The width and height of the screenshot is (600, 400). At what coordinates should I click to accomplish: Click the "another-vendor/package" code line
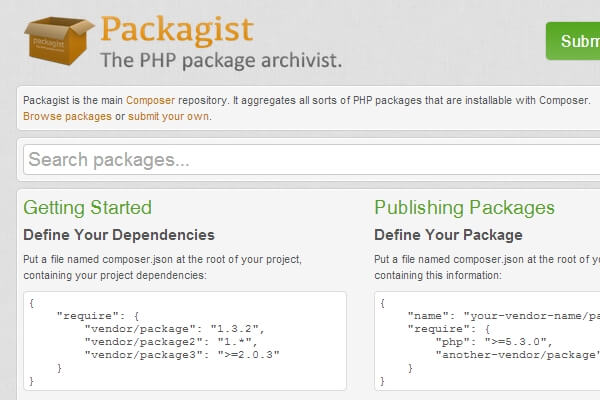[x=517, y=354]
